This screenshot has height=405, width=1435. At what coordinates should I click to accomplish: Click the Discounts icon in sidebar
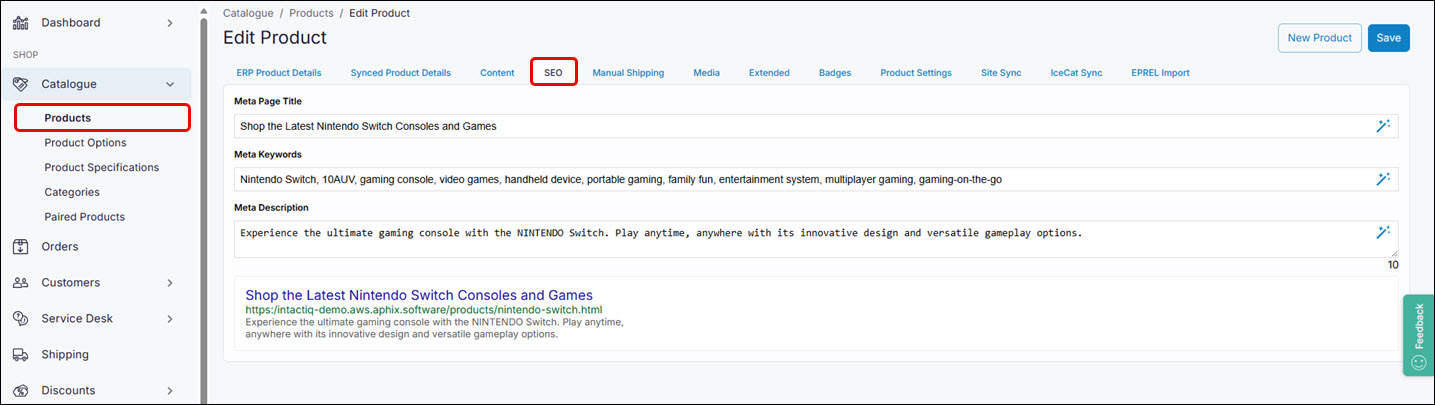(20, 390)
